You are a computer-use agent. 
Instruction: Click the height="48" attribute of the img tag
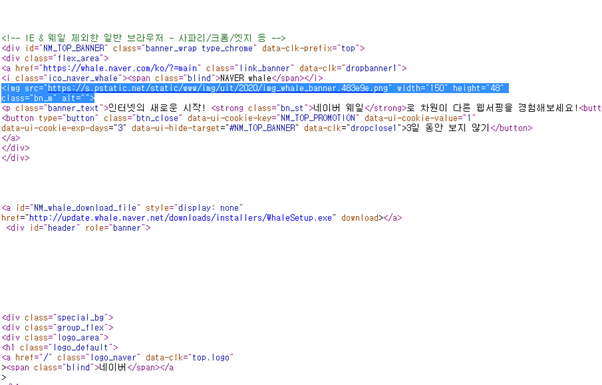tap(478, 88)
